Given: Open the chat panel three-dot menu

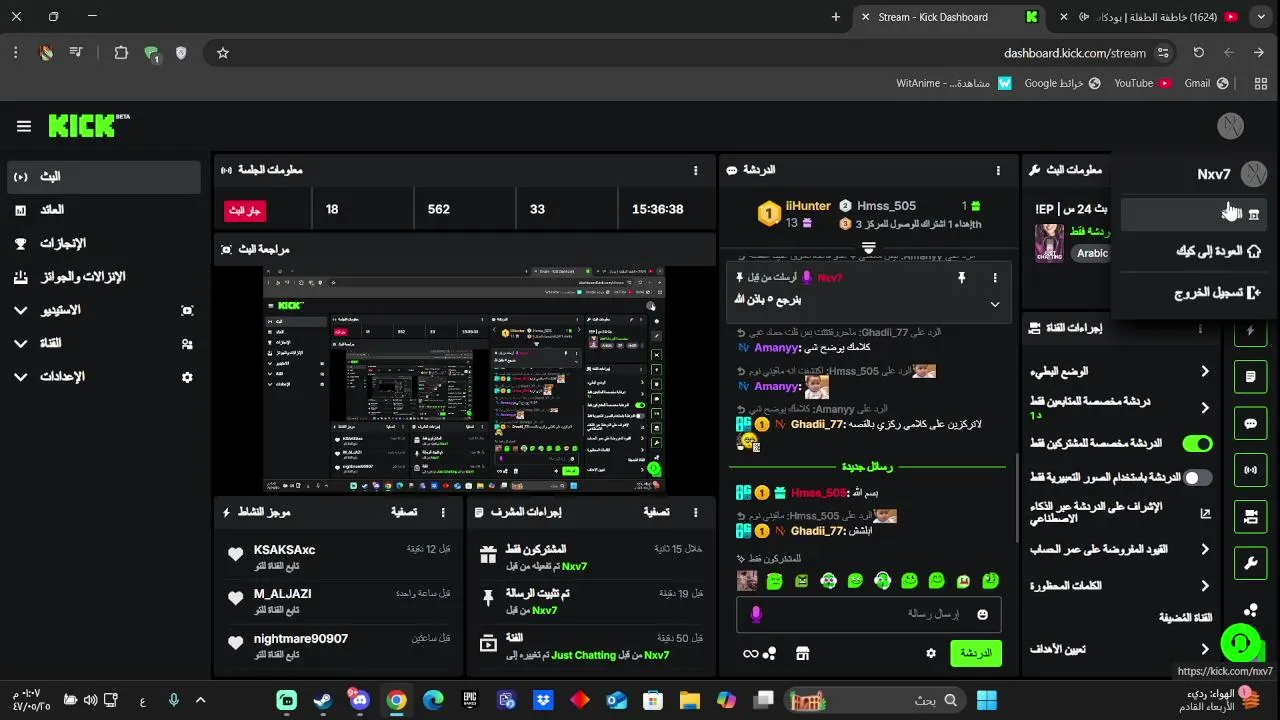Looking at the screenshot, I should click(998, 171).
